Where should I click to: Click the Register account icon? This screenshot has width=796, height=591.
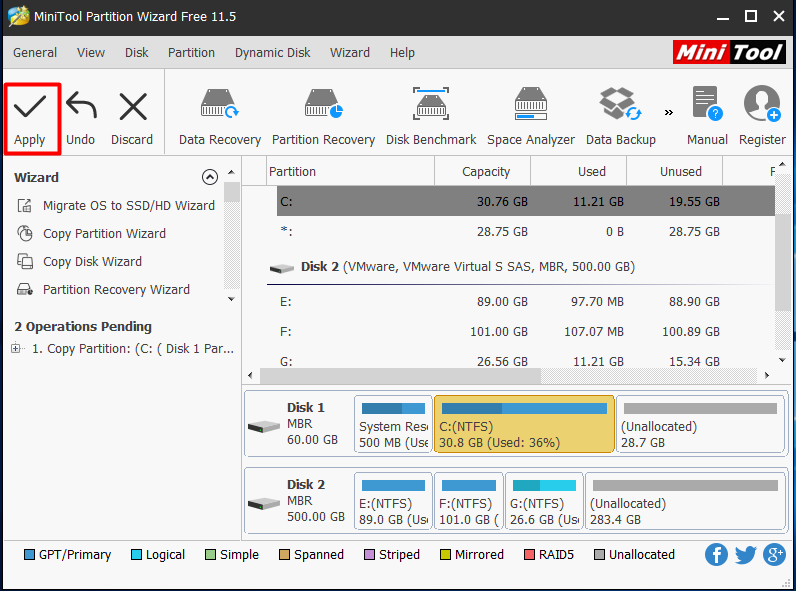(x=762, y=118)
